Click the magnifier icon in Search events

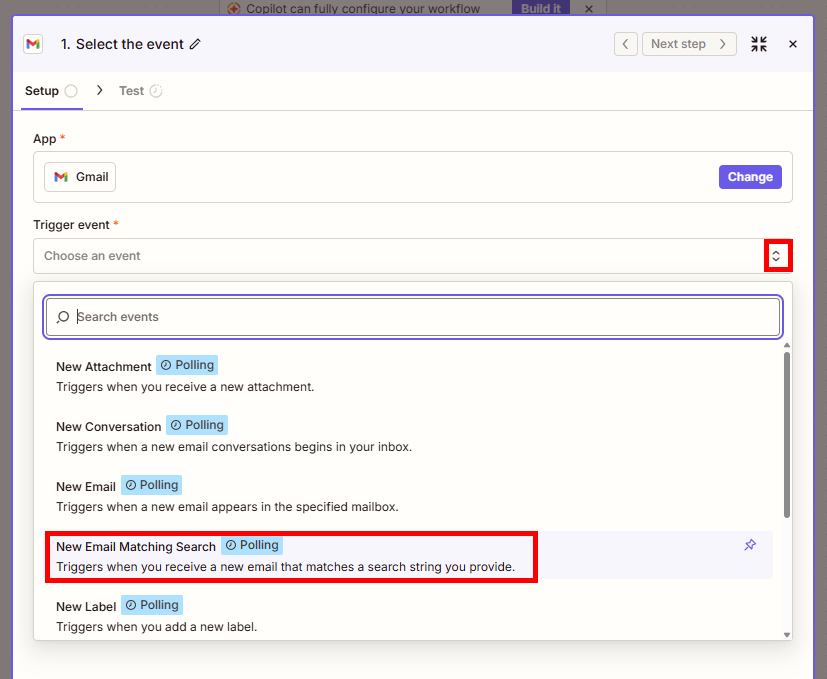tap(63, 317)
